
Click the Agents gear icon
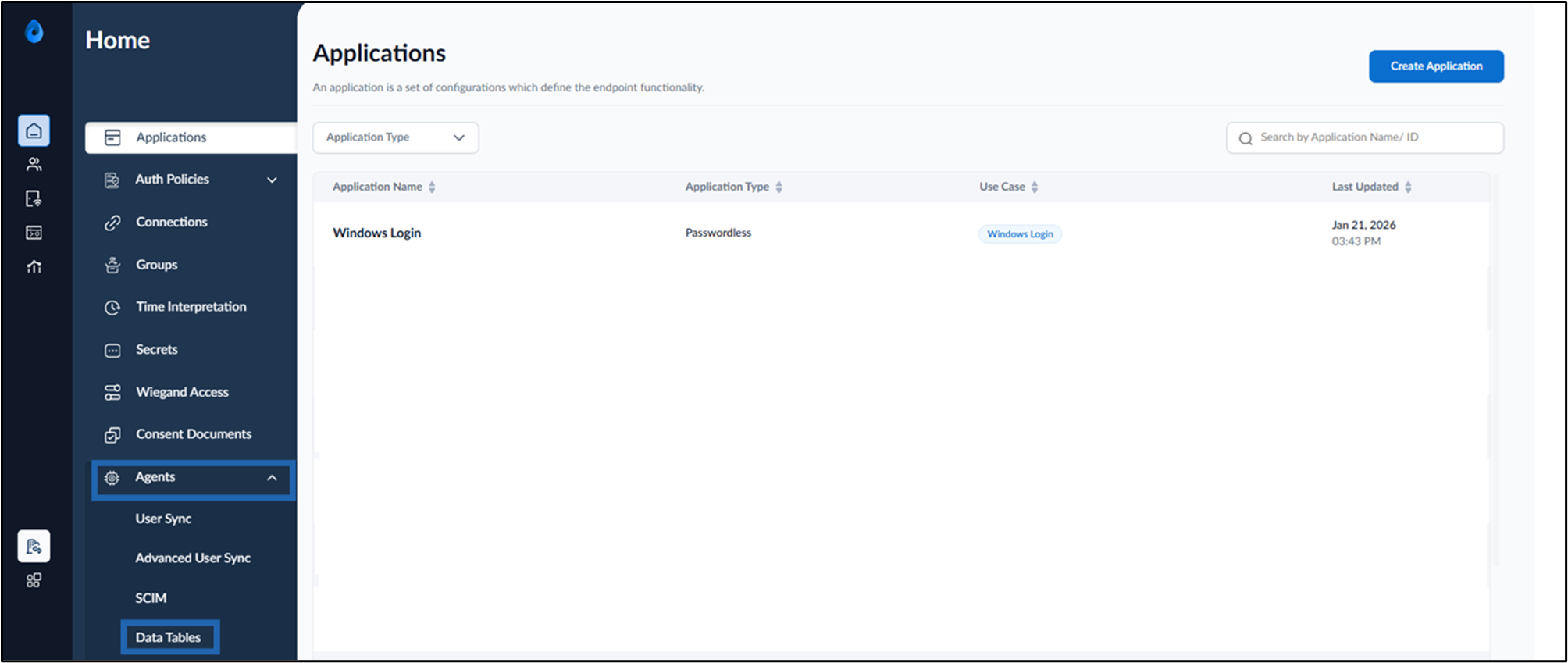[112, 478]
